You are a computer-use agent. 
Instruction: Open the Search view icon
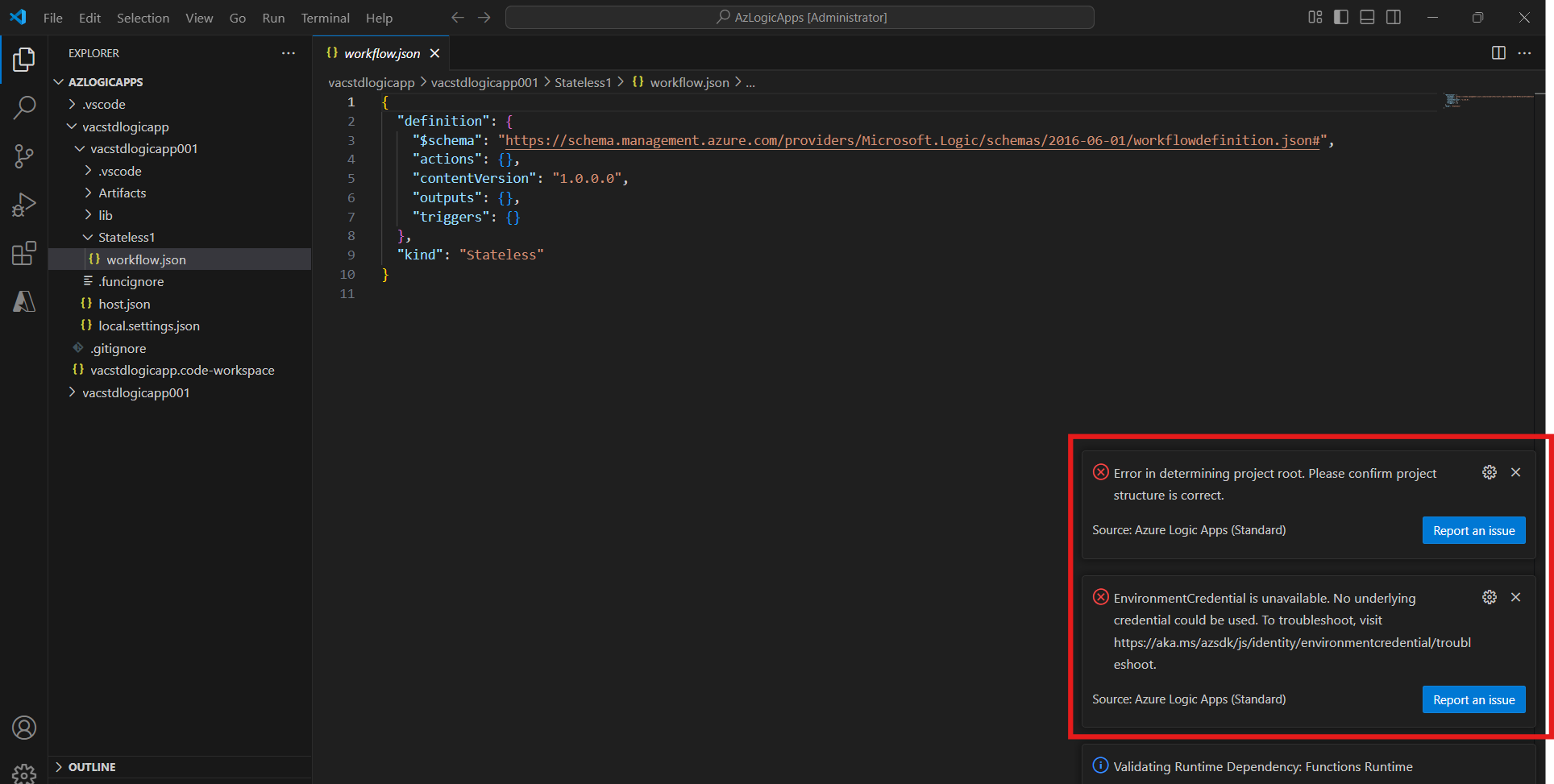click(24, 107)
